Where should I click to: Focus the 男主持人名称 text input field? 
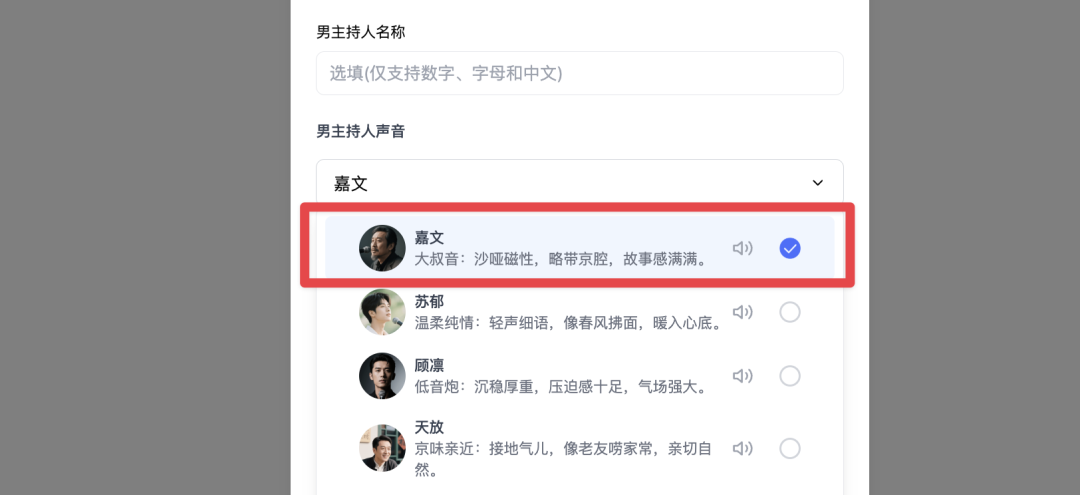coord(580,73)
